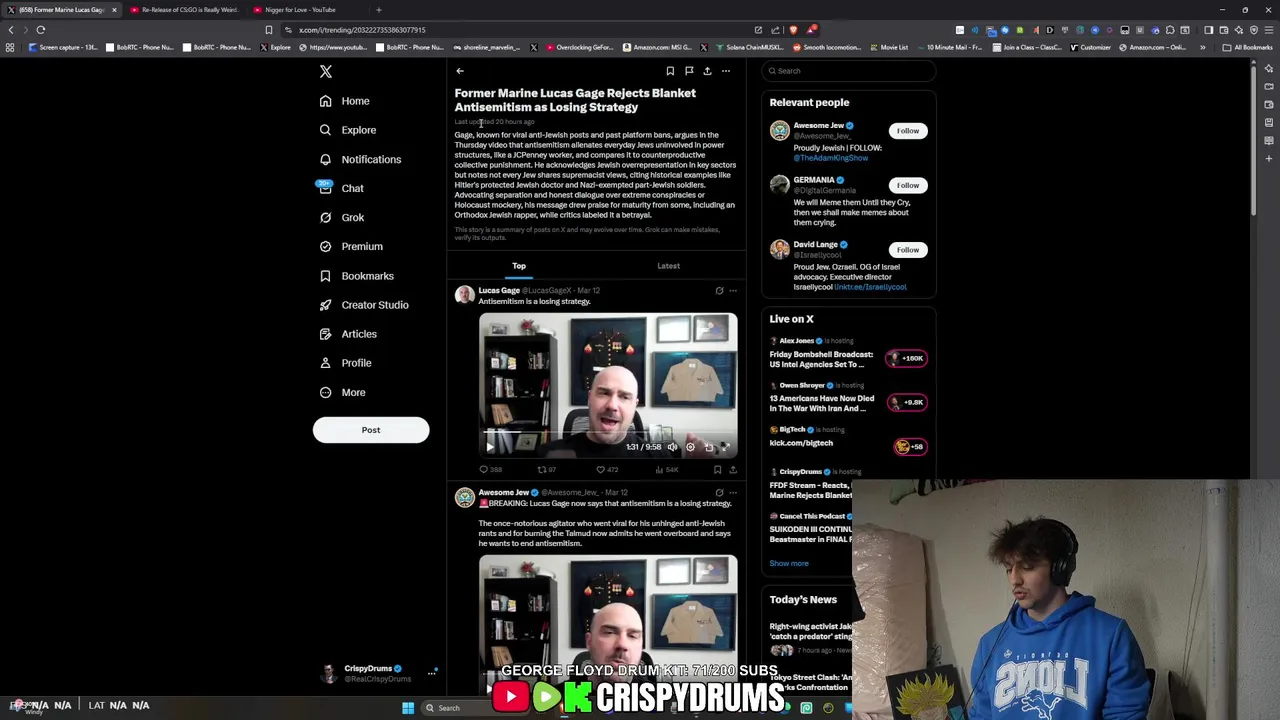The image size is (1280, 720).
Task: Click the flag icon in story header
Action: pyautogui.click(x=689, y=71)
